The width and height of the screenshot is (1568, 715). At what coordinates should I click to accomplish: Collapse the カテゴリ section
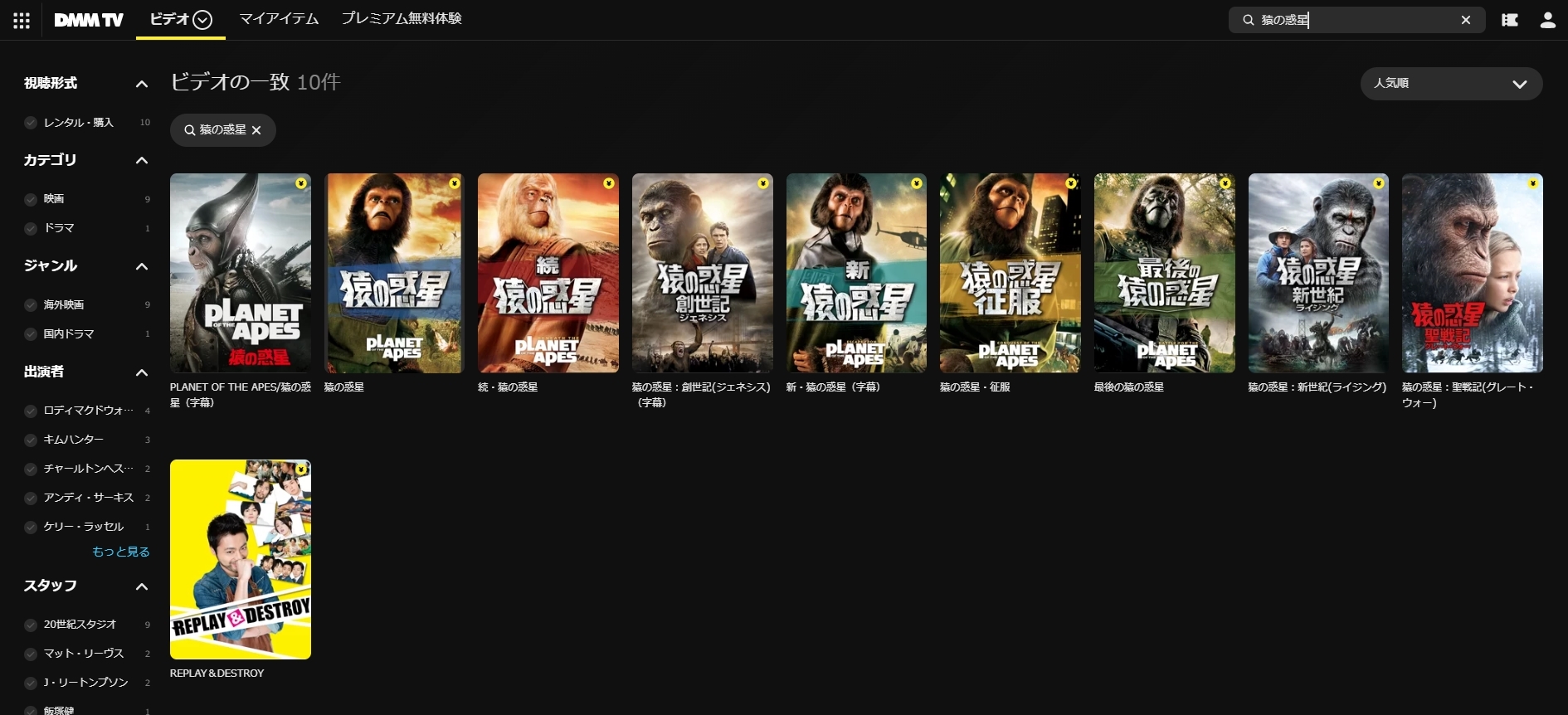(142, 160)
